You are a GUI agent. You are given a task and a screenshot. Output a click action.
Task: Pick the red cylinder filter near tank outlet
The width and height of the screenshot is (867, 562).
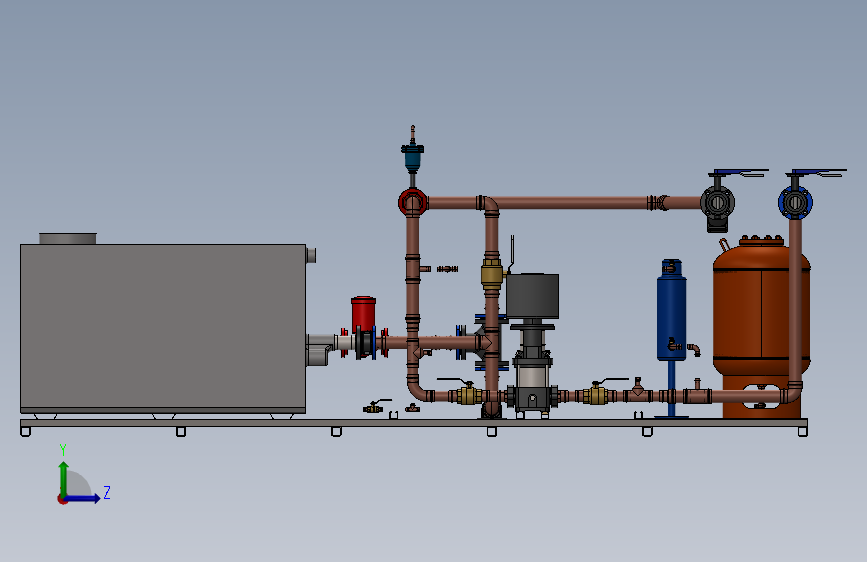[363, 314]
